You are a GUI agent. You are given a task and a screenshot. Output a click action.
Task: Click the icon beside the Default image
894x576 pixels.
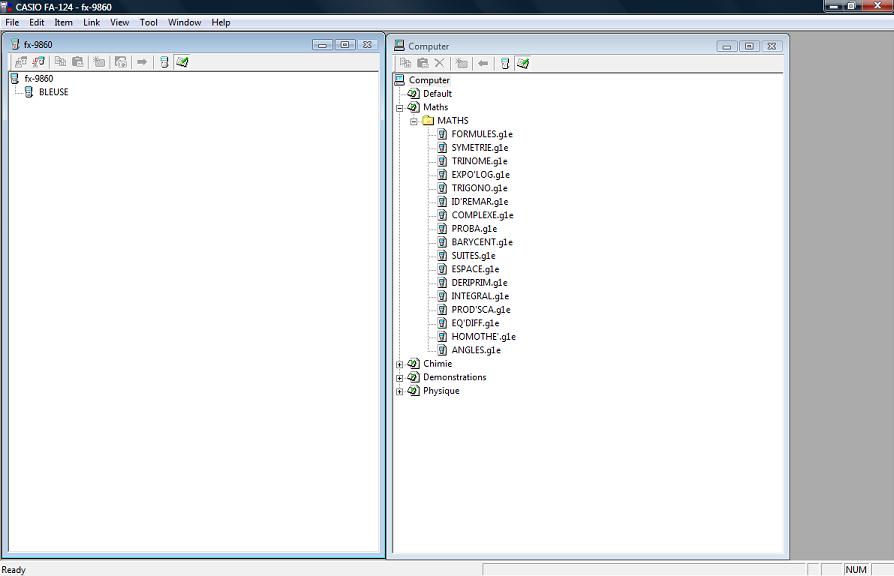[x=414, y=94]
